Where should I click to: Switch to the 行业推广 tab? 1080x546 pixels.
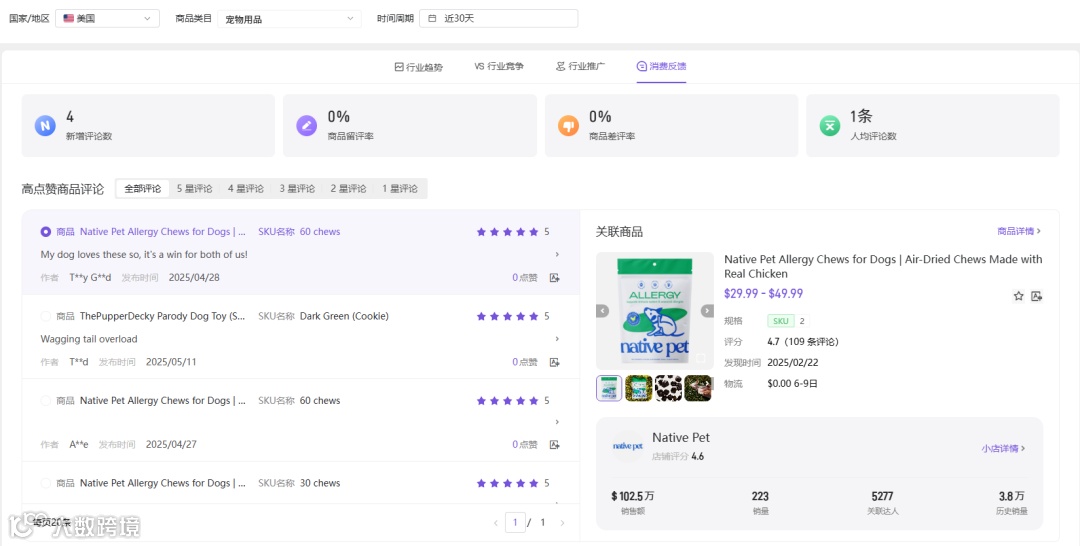click(581, 67)
